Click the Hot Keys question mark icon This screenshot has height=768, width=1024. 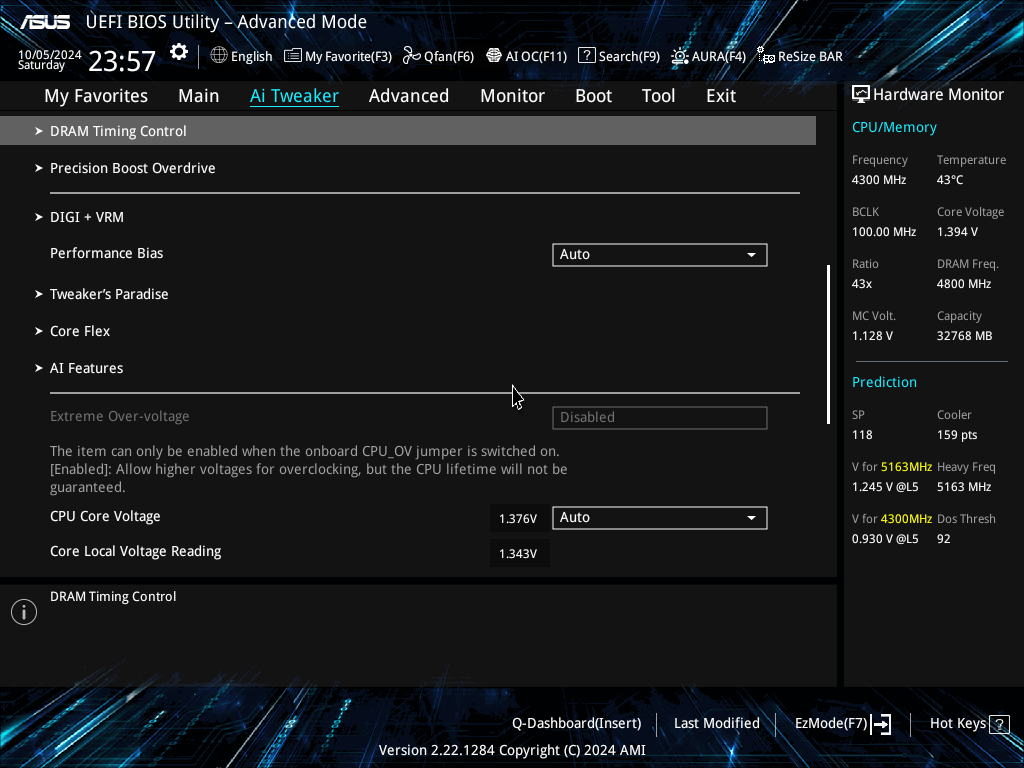point(999,724)
